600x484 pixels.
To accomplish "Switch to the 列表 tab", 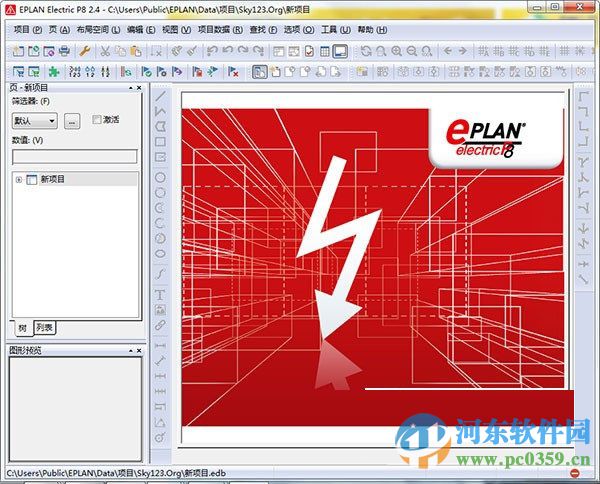I will pos(44,328).
